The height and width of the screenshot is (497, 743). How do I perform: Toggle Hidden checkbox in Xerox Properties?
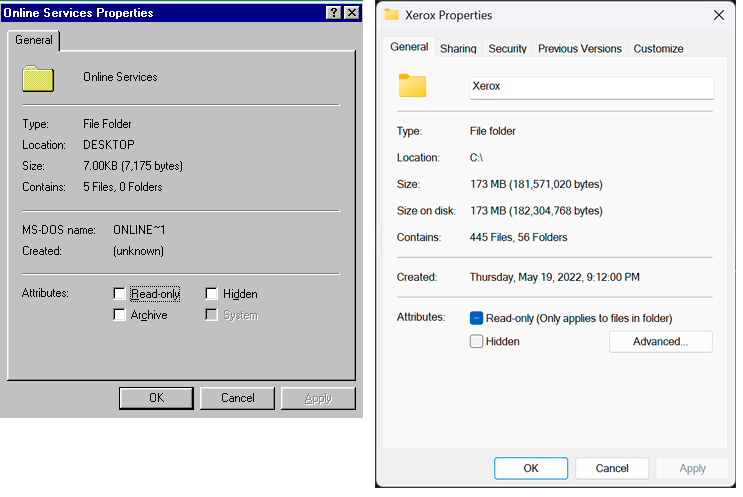point(476,341)
